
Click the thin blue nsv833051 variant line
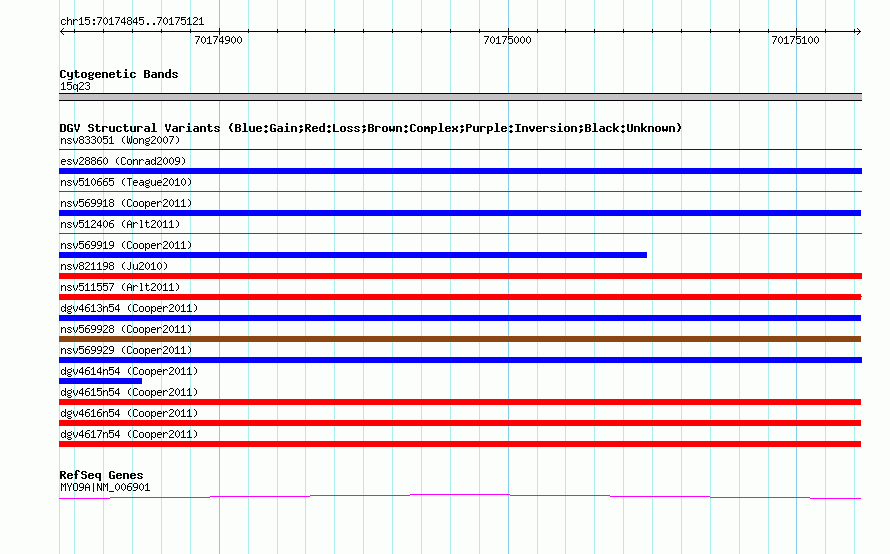pos(460,149)
